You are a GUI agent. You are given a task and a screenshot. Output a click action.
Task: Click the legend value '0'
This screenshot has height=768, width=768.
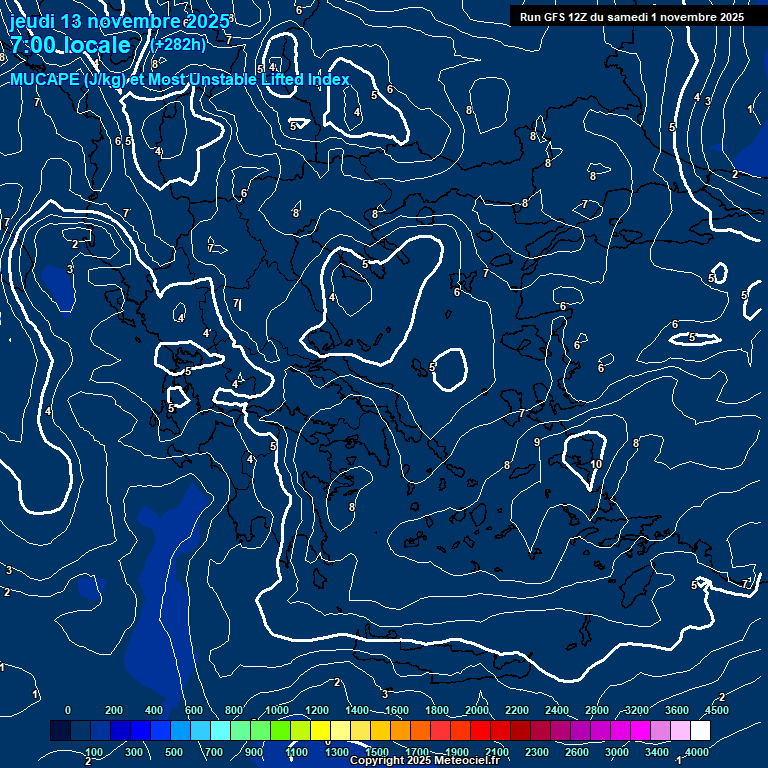(68, 710)
